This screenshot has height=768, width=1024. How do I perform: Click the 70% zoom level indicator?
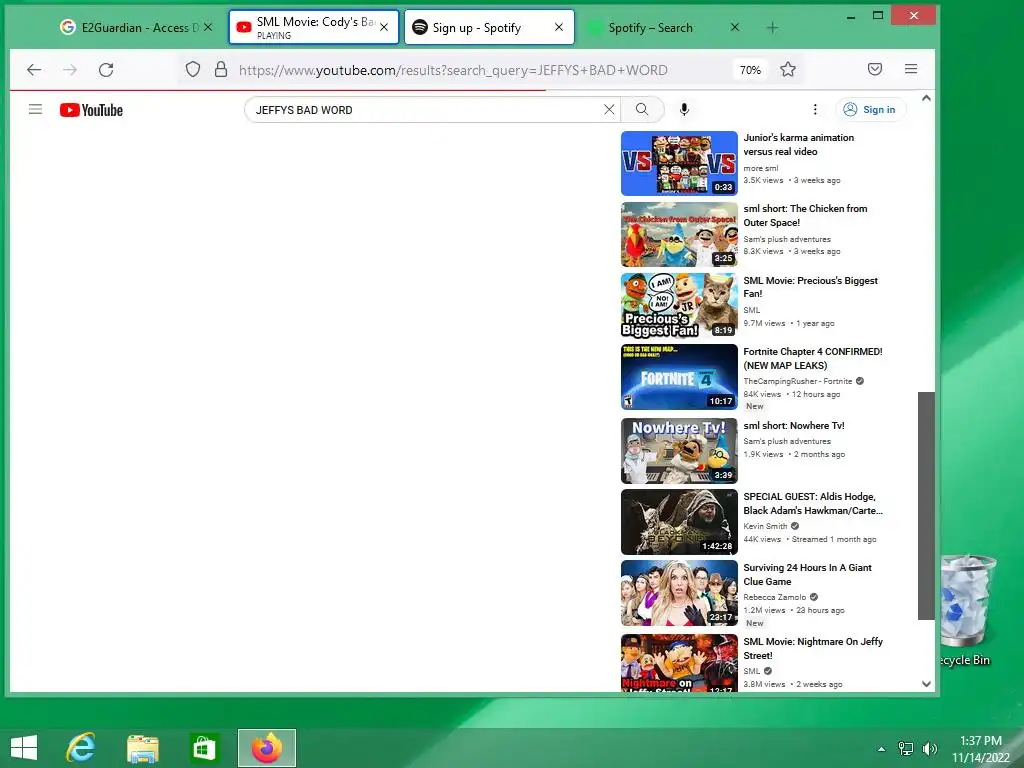click(750, 70)
